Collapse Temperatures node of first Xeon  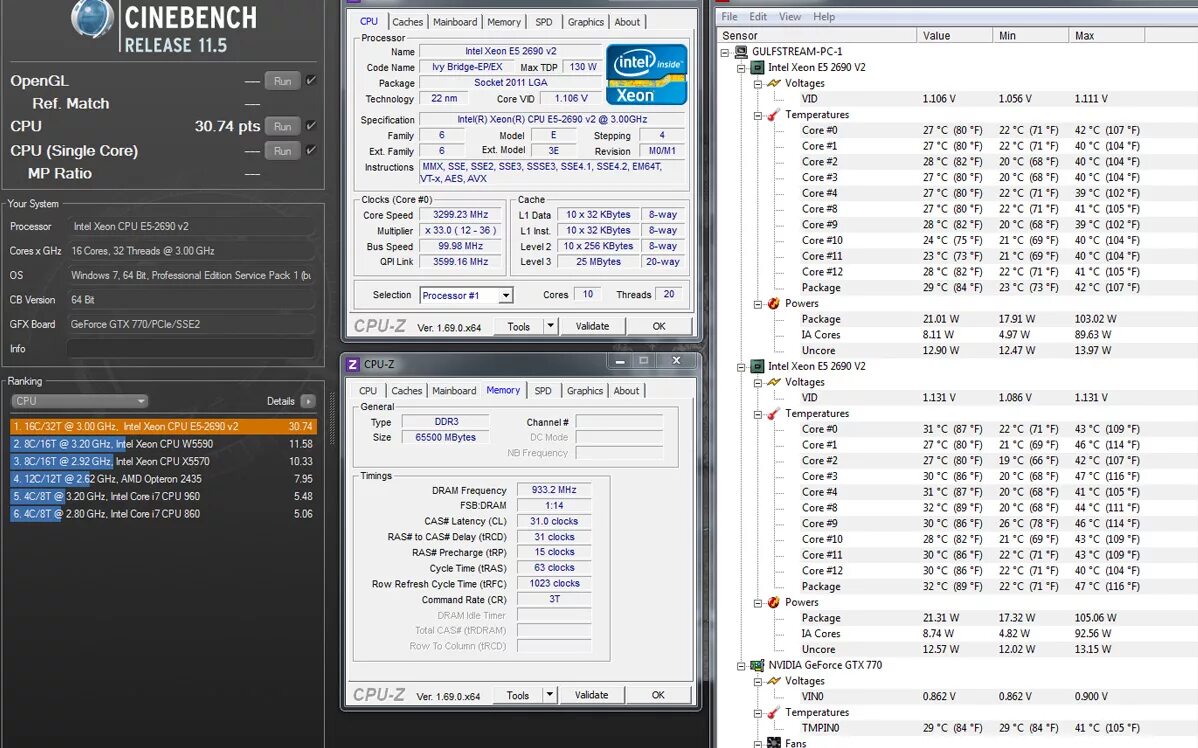[757, 115]
